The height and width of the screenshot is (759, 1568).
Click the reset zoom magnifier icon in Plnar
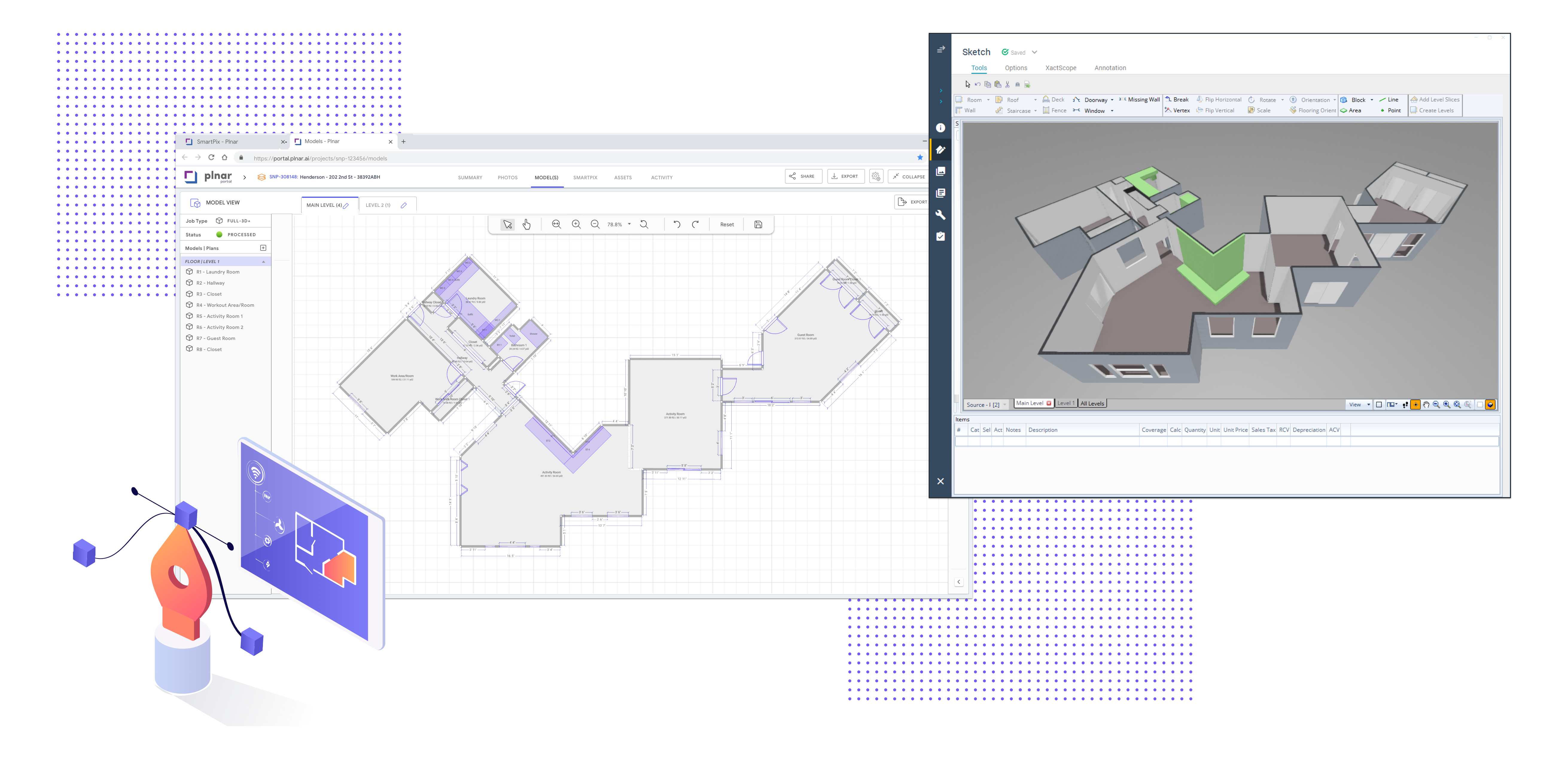click(644, 224)
